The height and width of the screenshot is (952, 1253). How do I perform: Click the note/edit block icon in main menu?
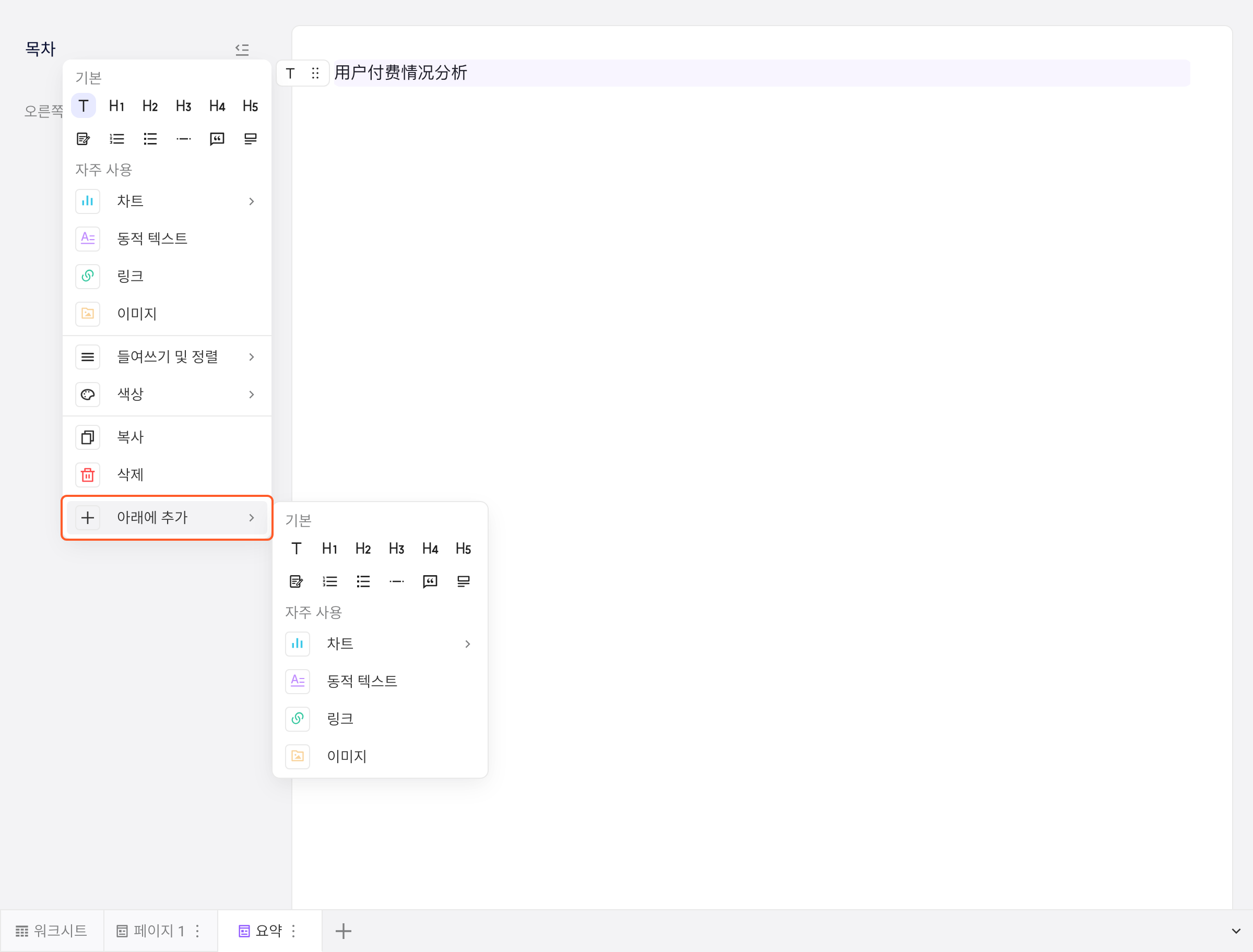(84, 139)
